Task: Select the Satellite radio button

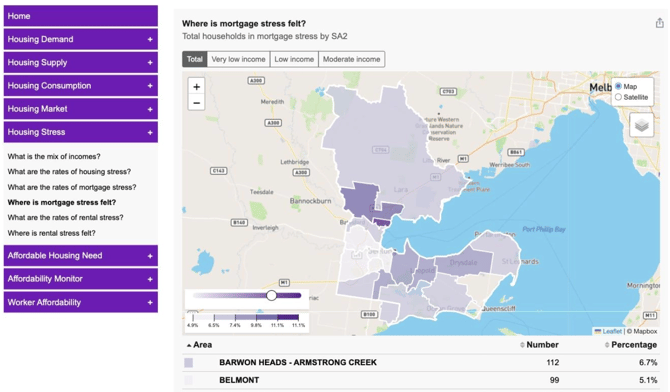Action: click(x=618, y=97)
